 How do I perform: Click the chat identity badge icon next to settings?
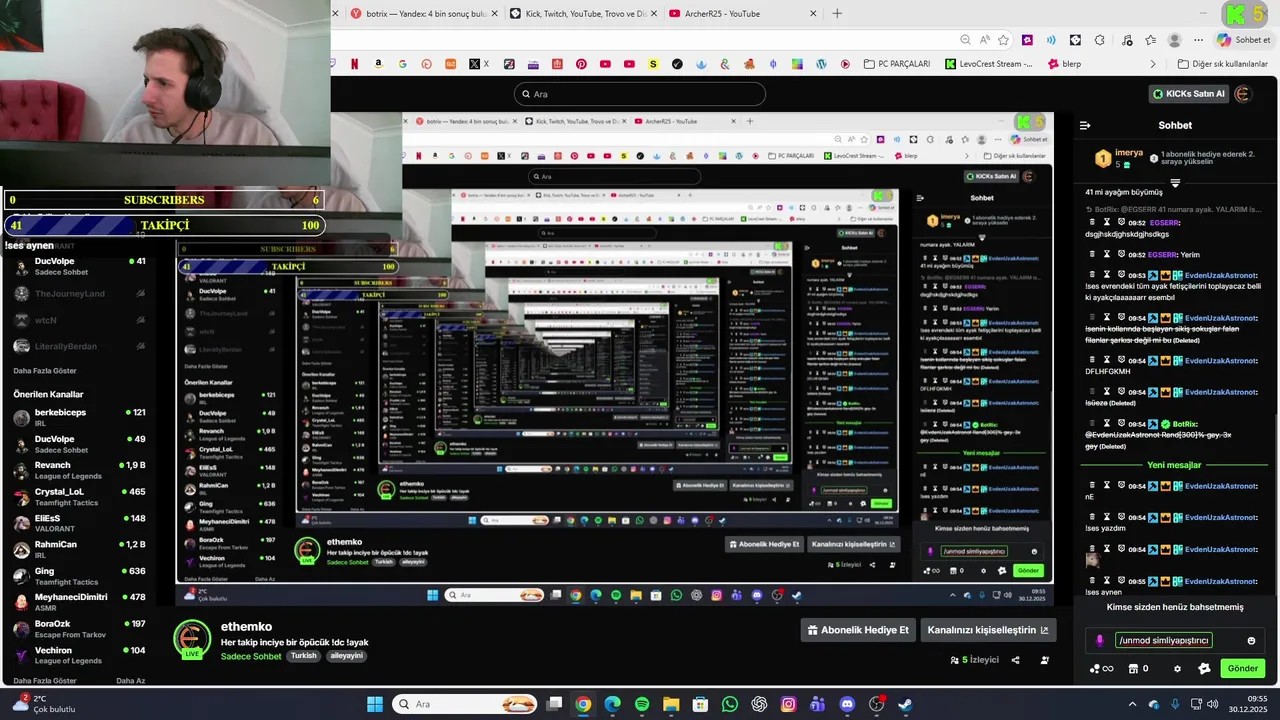coord(1204,669)
